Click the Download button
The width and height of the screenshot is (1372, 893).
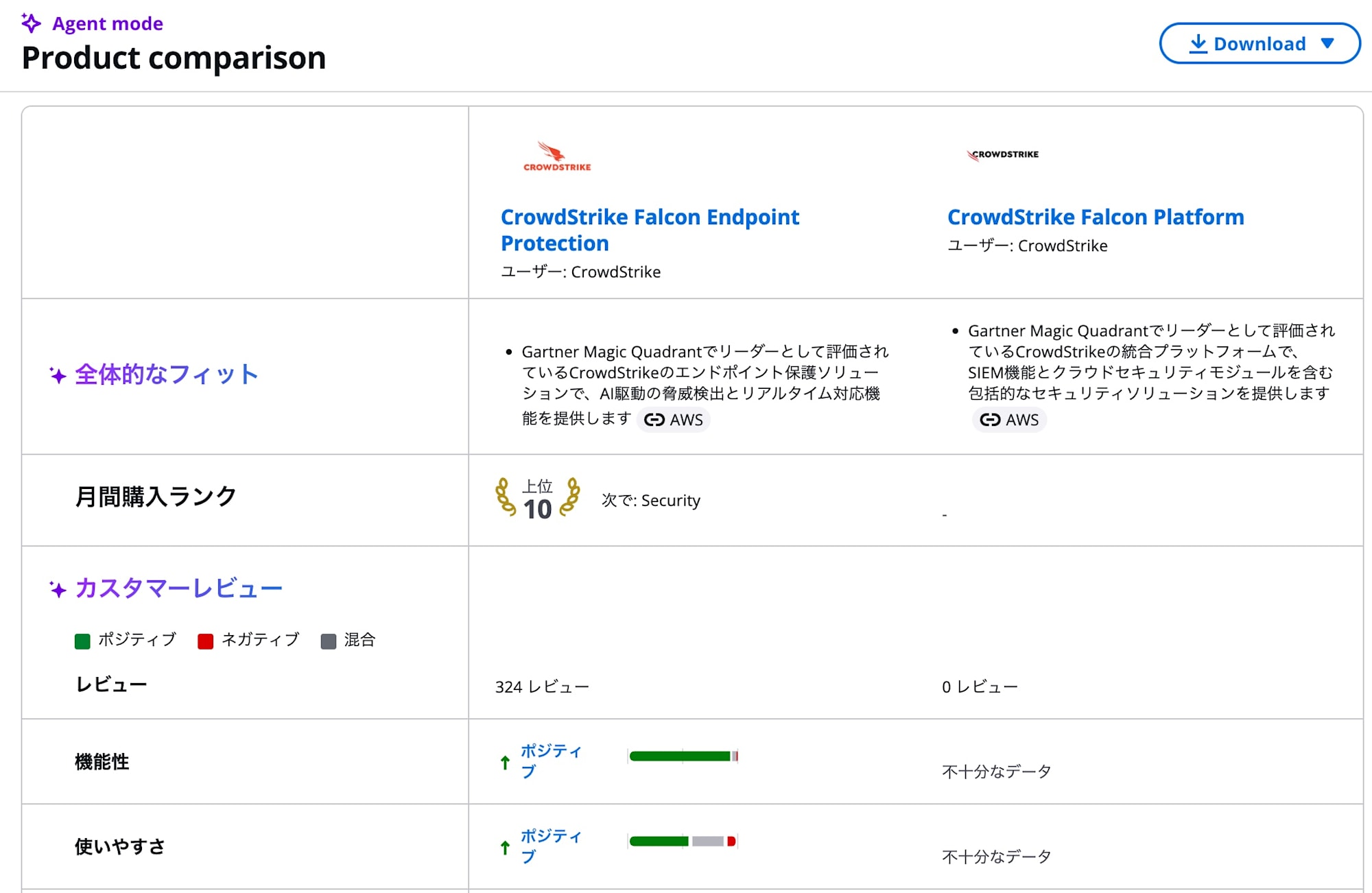coord(1246,44)
